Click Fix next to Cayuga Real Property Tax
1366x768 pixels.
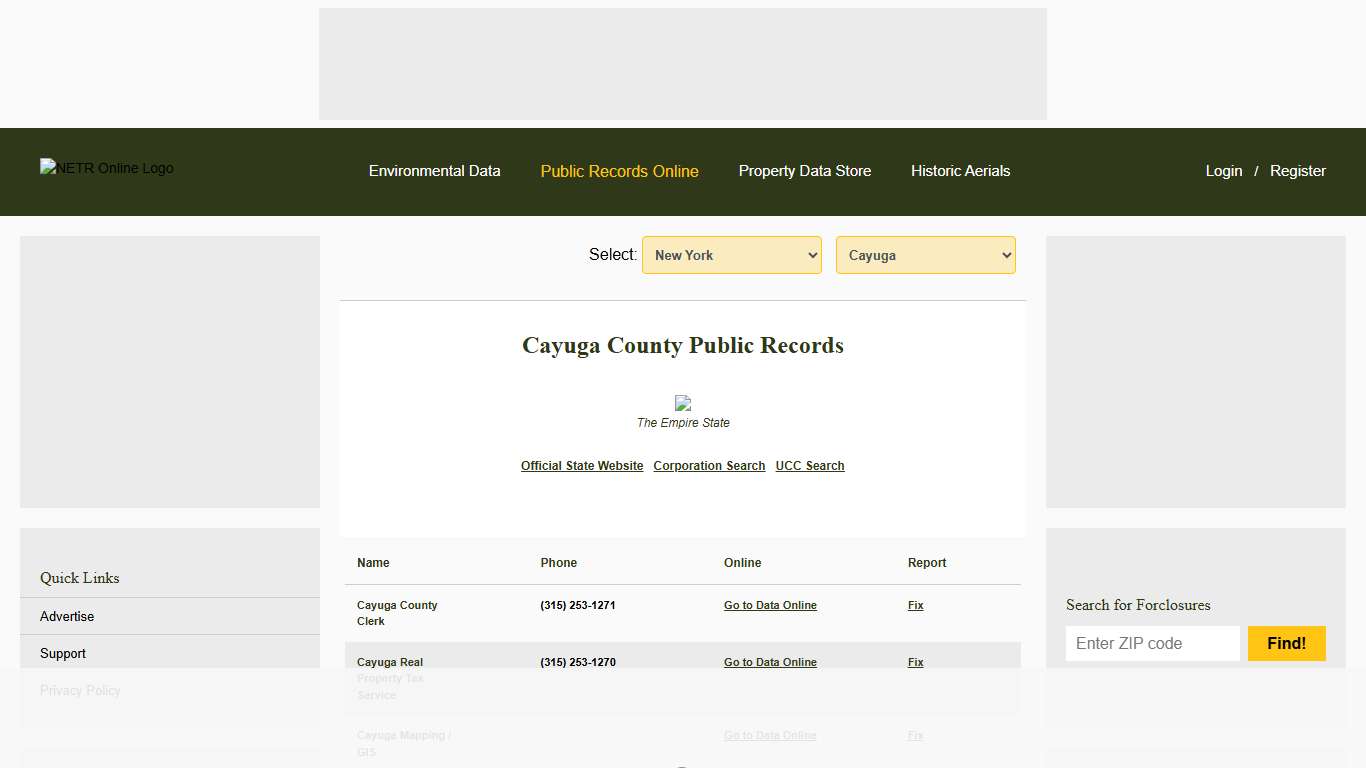pos(914,662)
